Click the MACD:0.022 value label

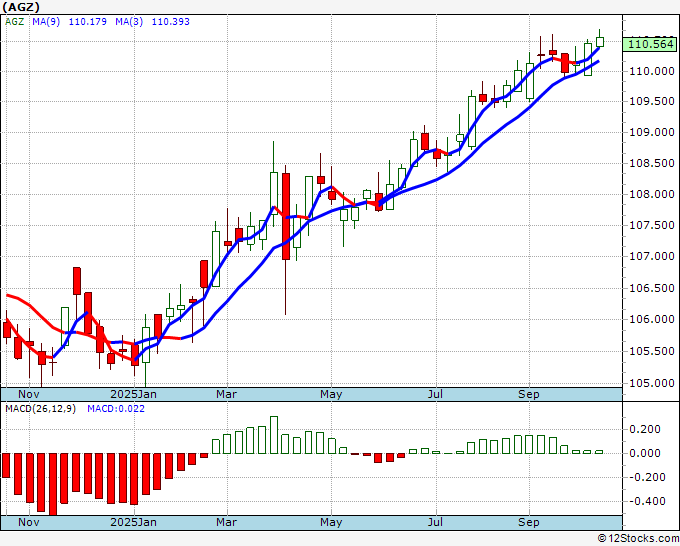(116, 409)
